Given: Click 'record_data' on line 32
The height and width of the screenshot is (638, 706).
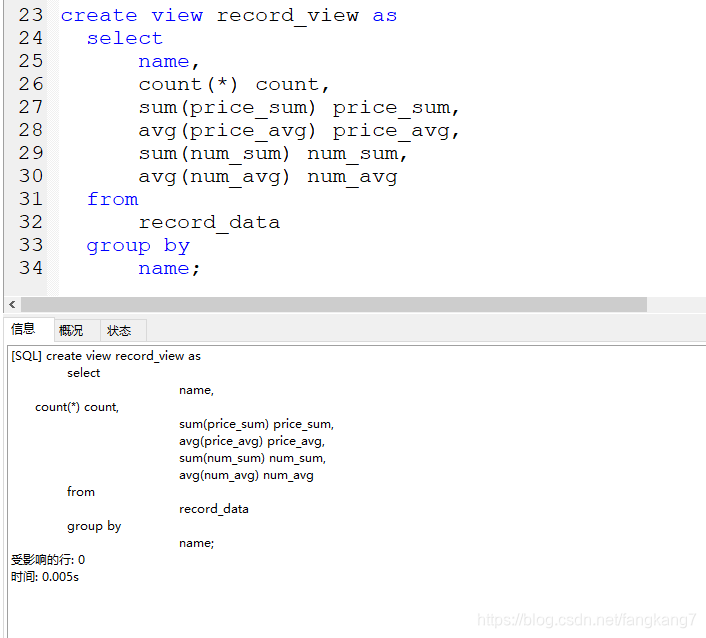Looking at the screenshot, I should coord(209,222).
